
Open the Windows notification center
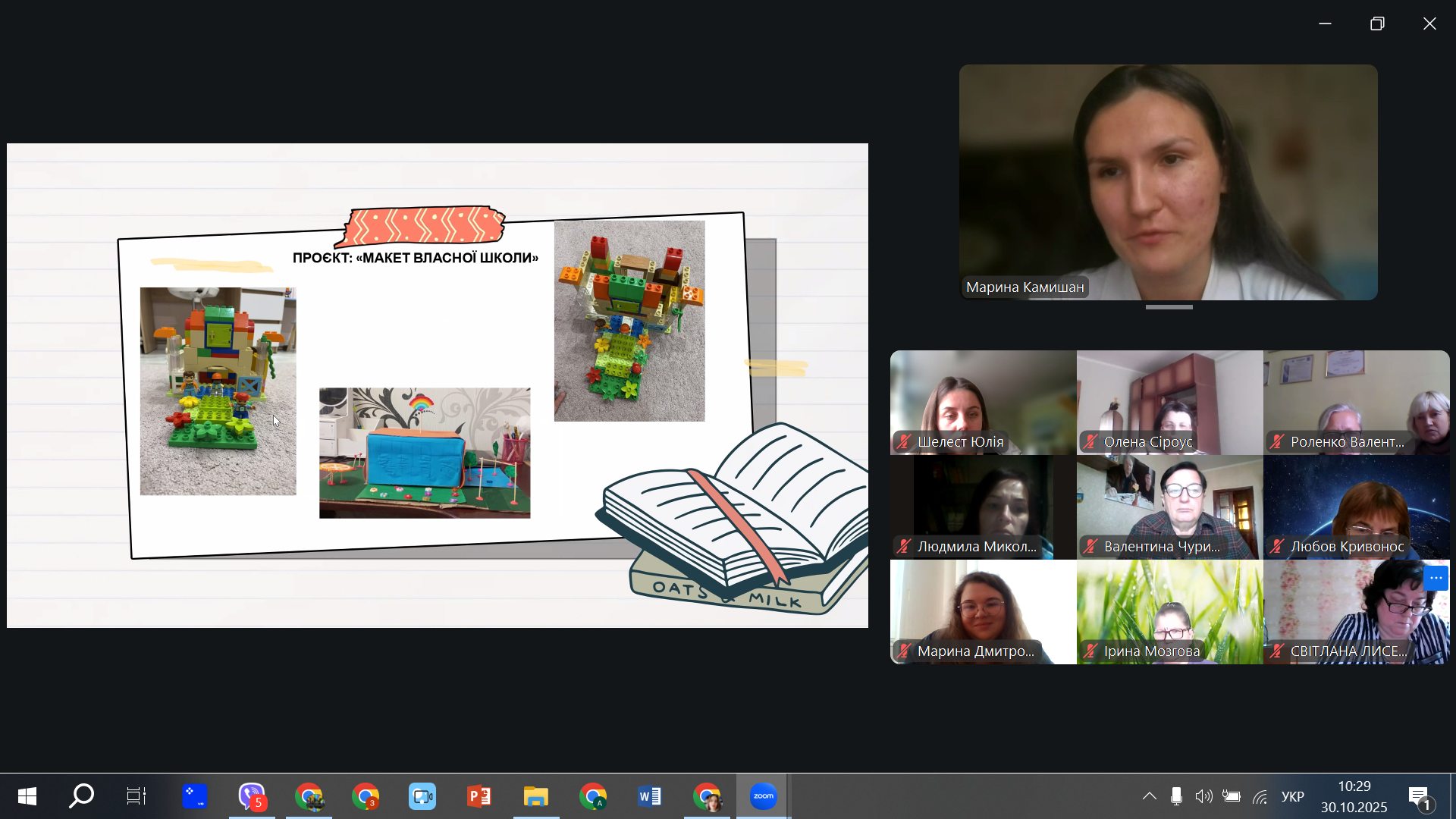click(1420, 796)
